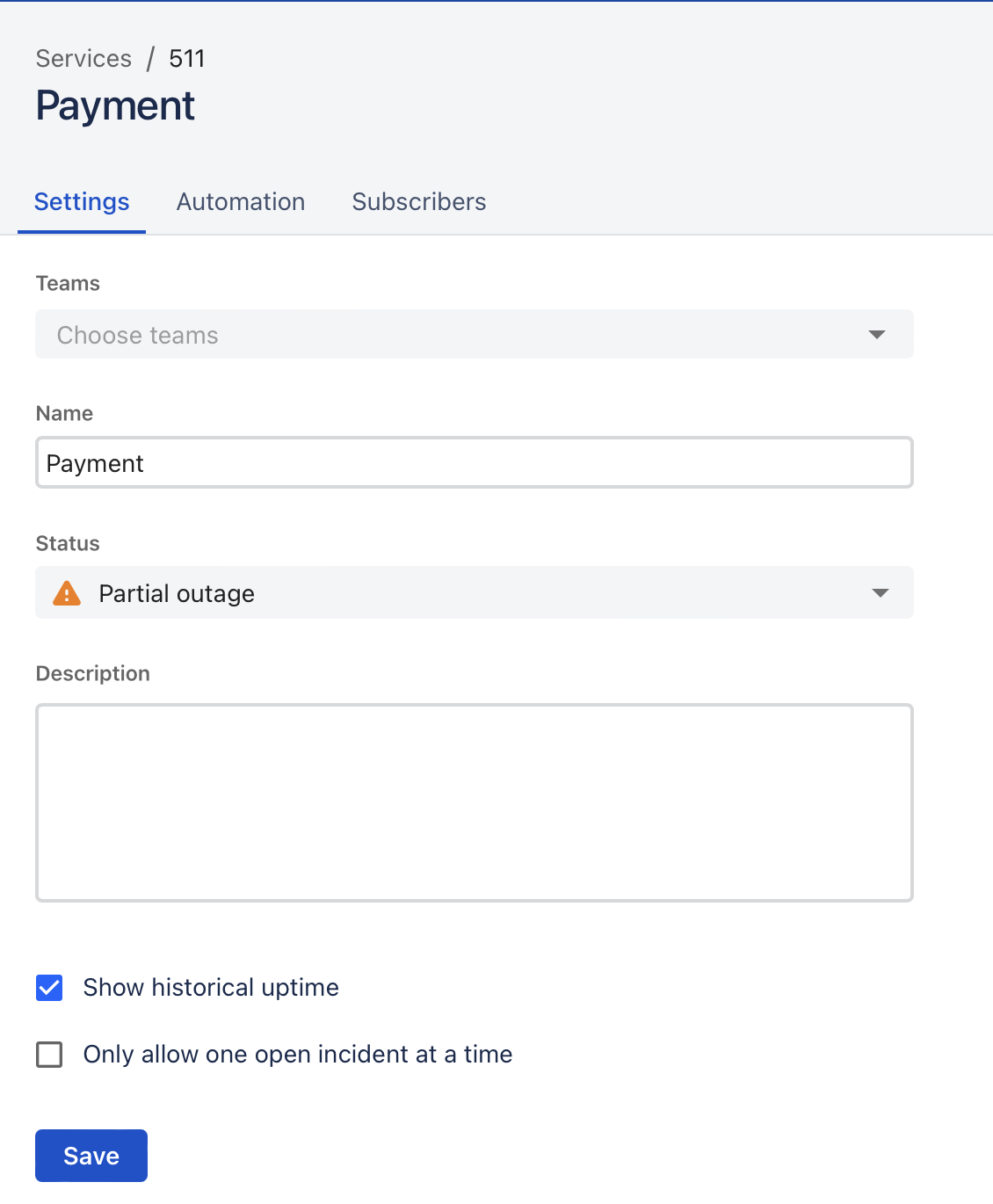Click the Payment page heading

115,106
